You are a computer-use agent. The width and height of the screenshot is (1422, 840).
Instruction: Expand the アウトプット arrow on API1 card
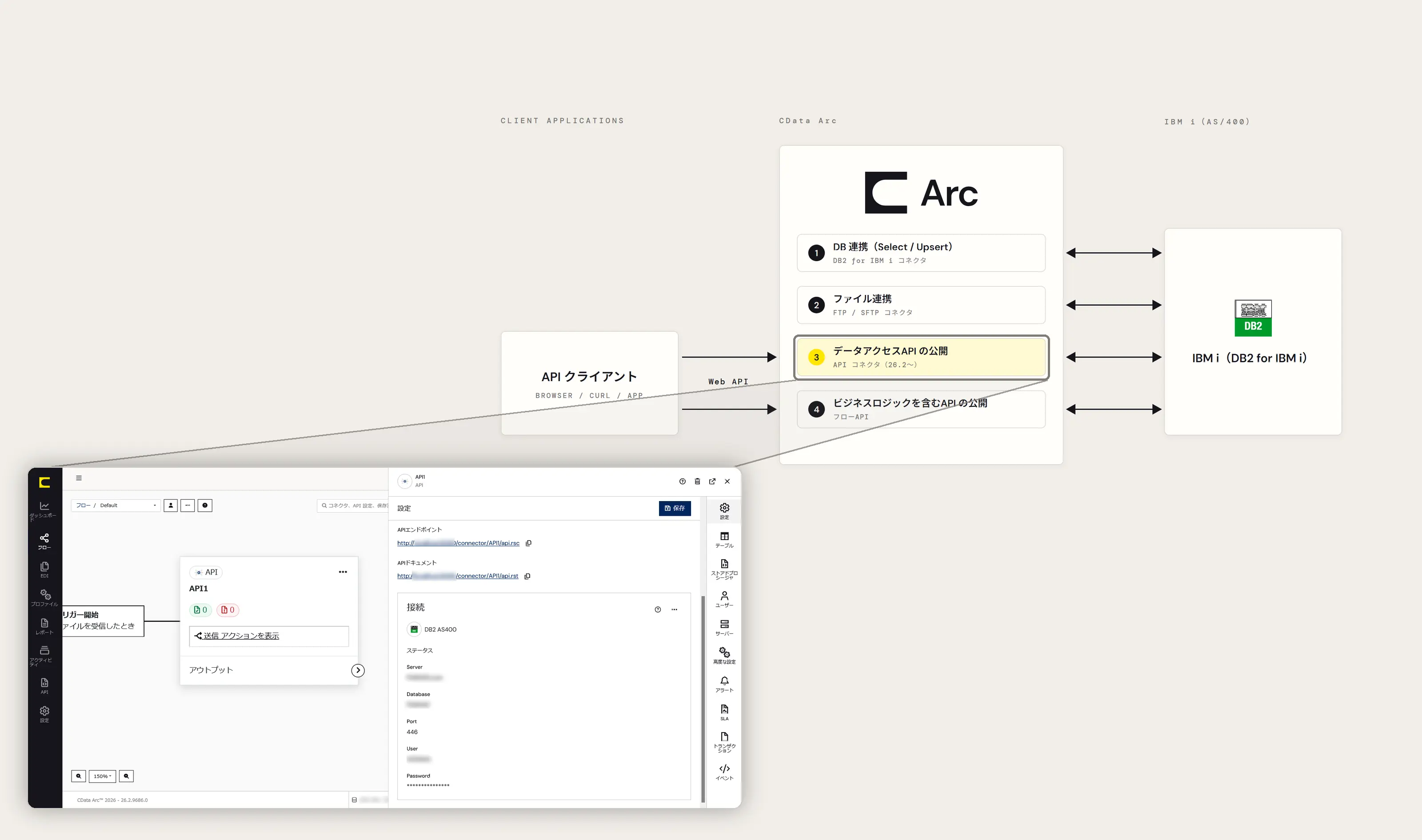pos(358,670)
